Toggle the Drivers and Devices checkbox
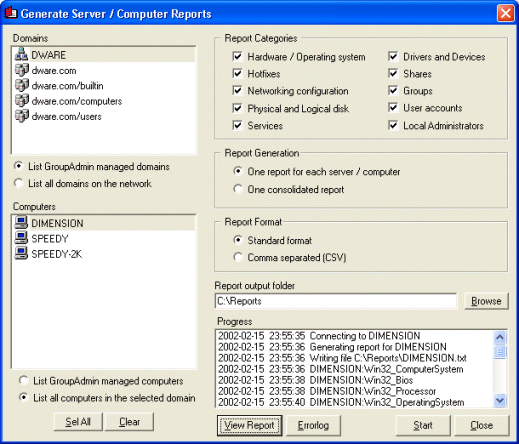The width and height of the screenshot is (519, 444). 393,56
